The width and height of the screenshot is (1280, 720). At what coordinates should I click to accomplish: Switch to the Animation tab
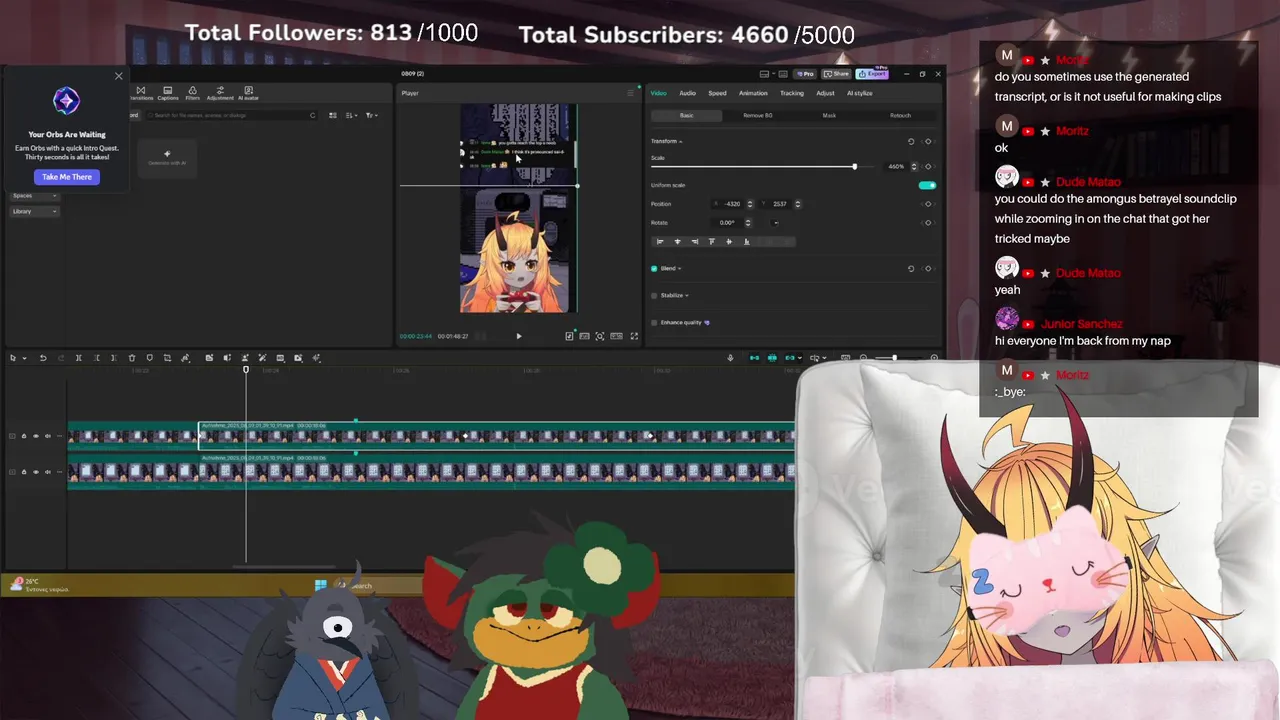[753, 93]
